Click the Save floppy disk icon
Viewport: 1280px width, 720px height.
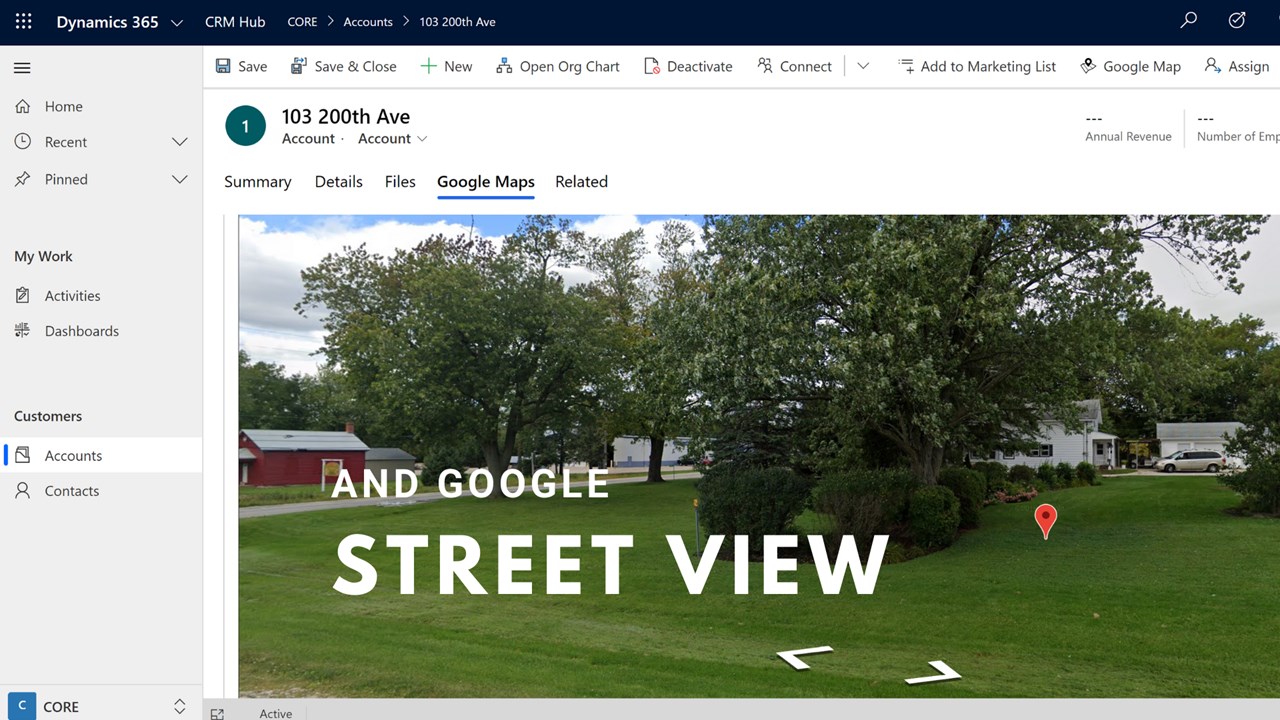coord(223,66)
